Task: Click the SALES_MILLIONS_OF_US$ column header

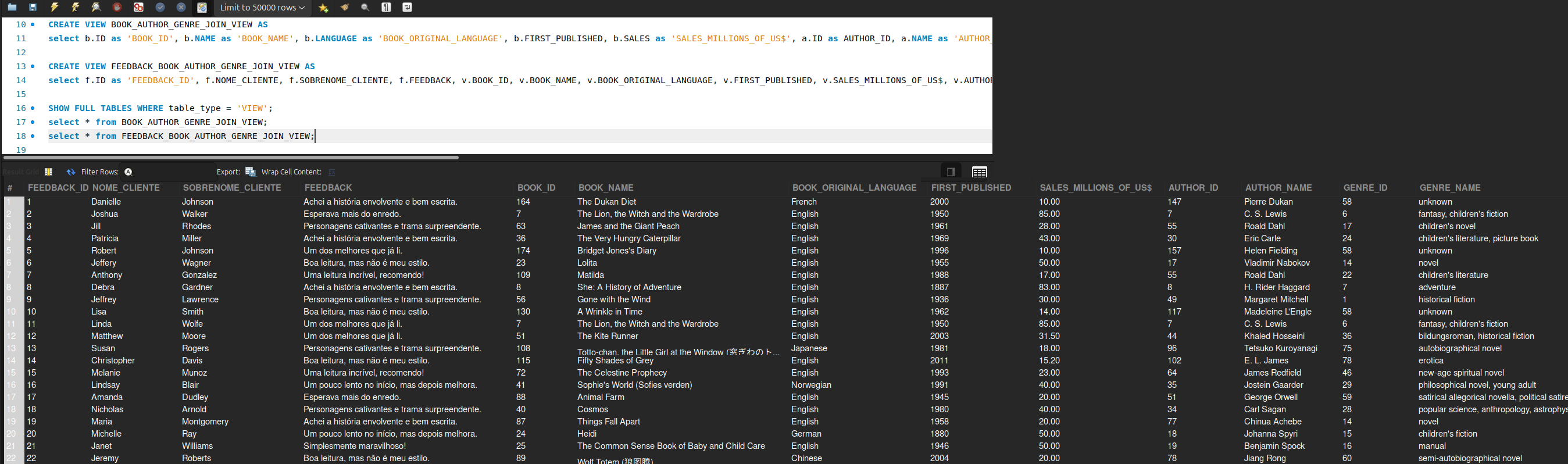Action: (x=1096, y=188)
